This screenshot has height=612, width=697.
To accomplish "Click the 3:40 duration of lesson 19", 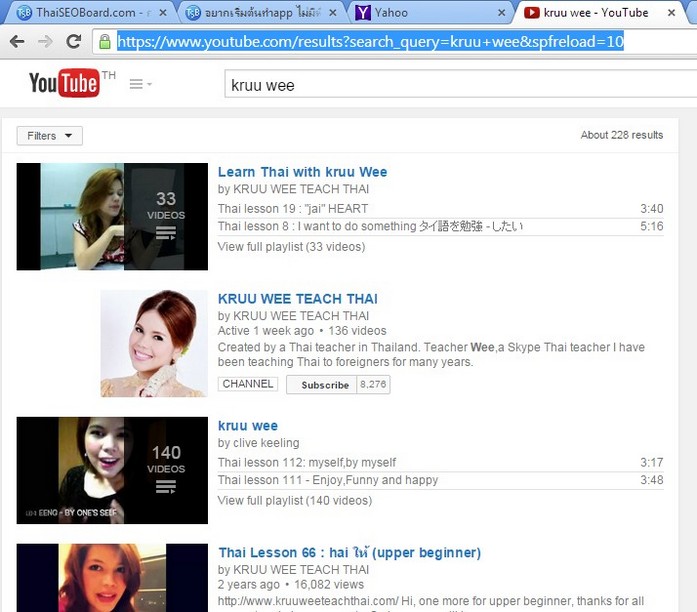I will click(x=652, y=208).
